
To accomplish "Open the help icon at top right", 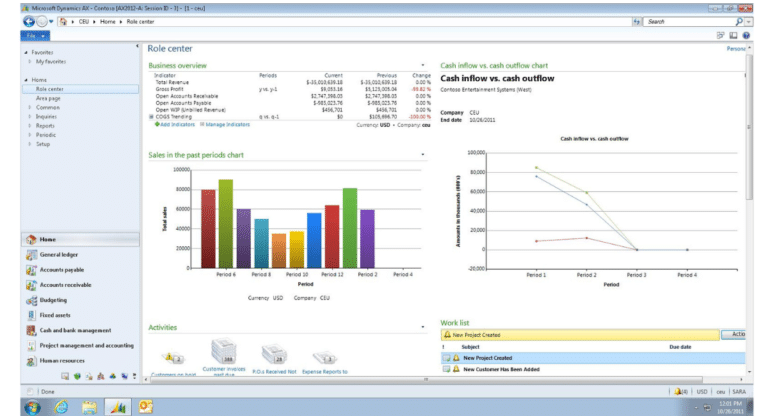I will [746, 35].
